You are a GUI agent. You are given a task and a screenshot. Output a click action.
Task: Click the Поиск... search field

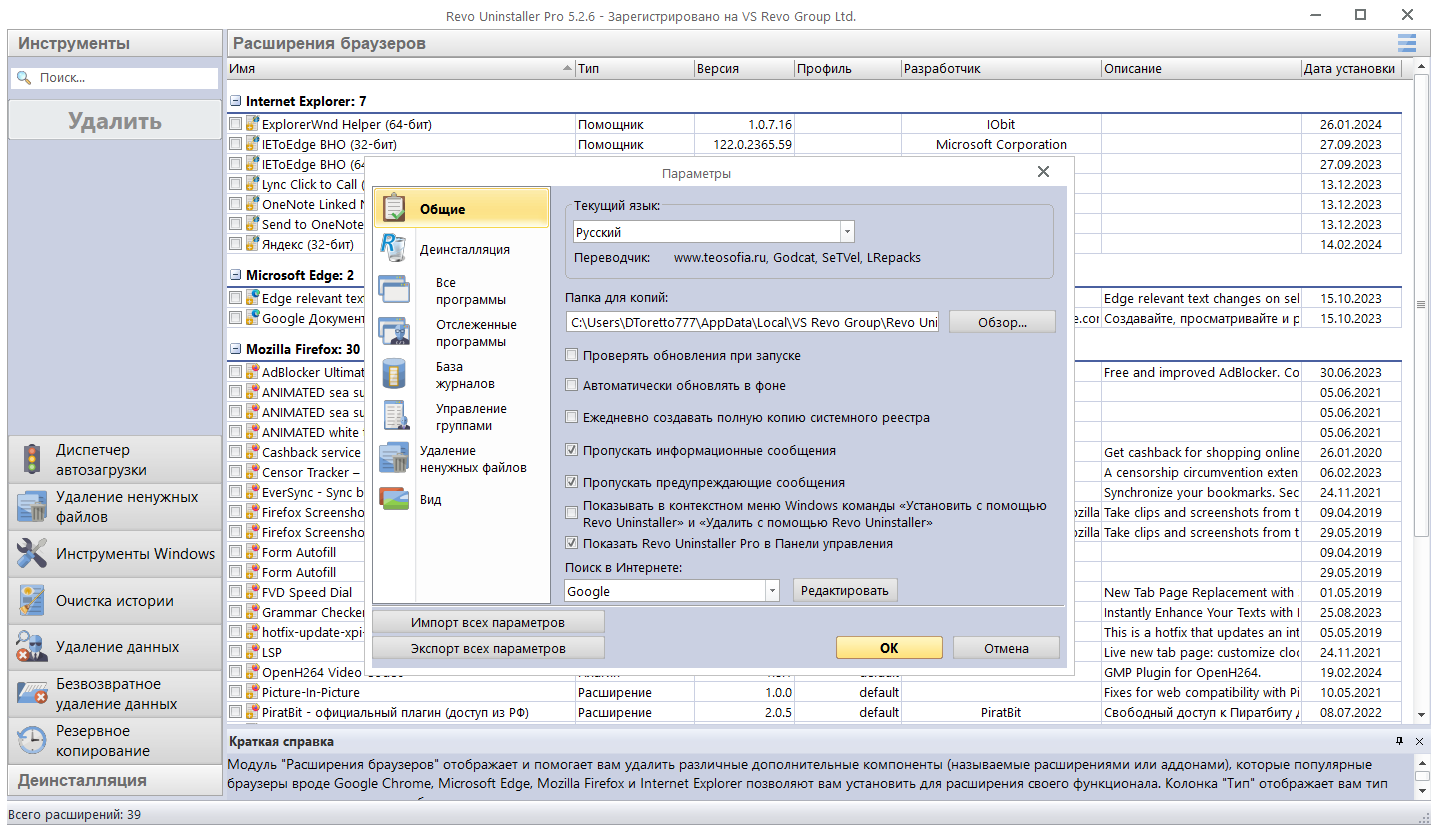(x=114, y=77)
